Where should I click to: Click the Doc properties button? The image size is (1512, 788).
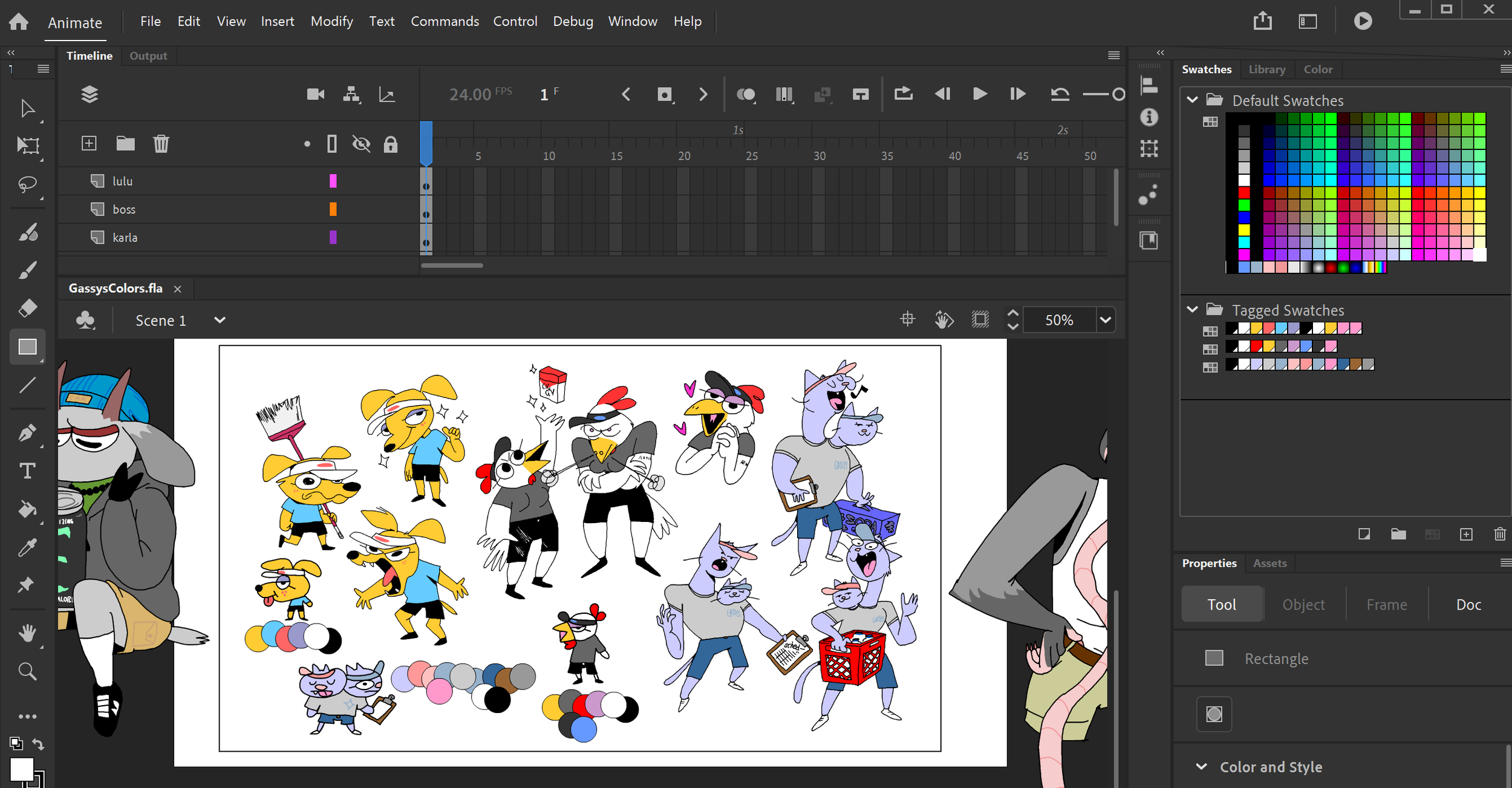pos(1468,604)
